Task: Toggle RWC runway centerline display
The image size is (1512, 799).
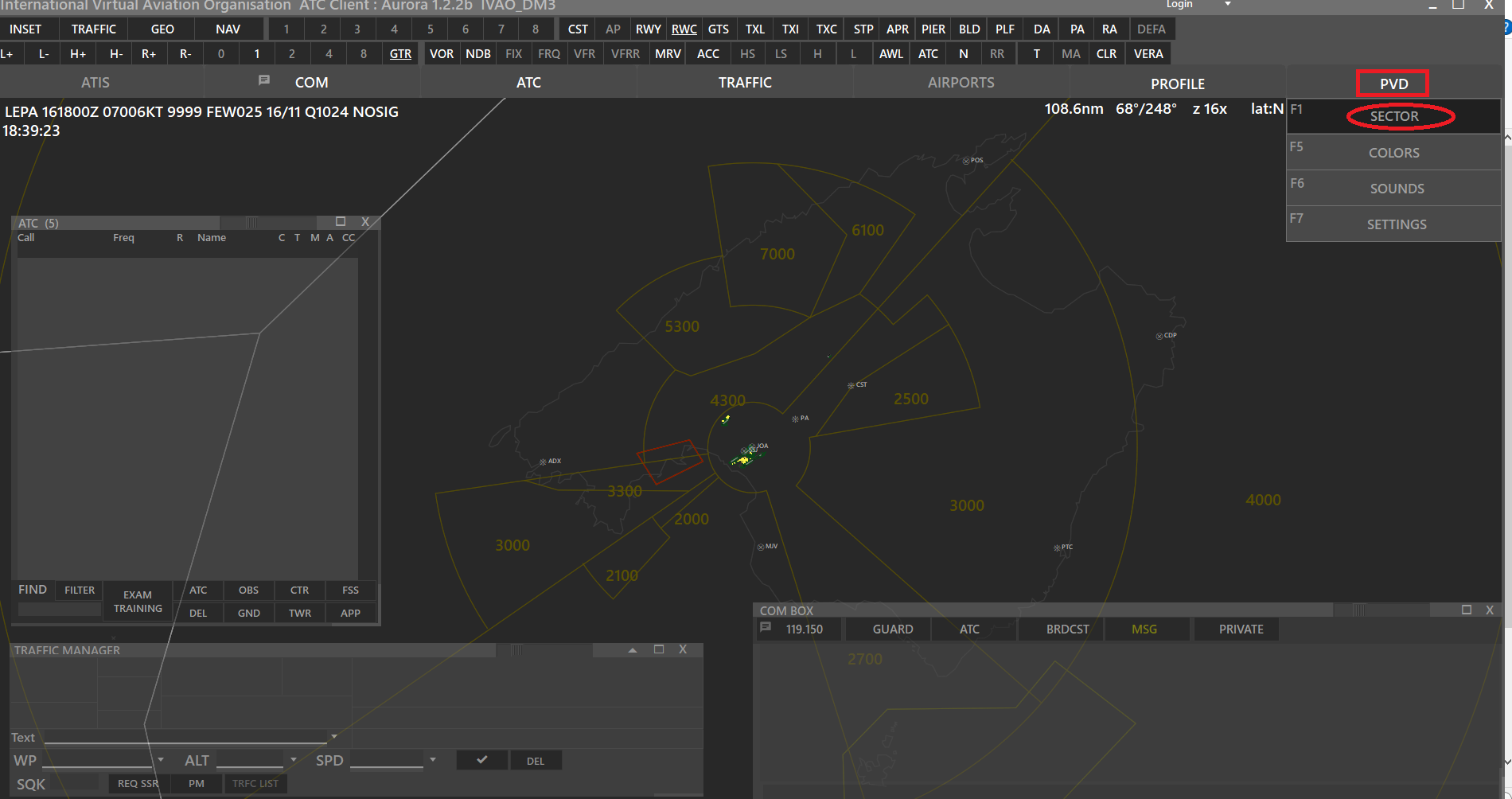Action: [x=684, y=29]
